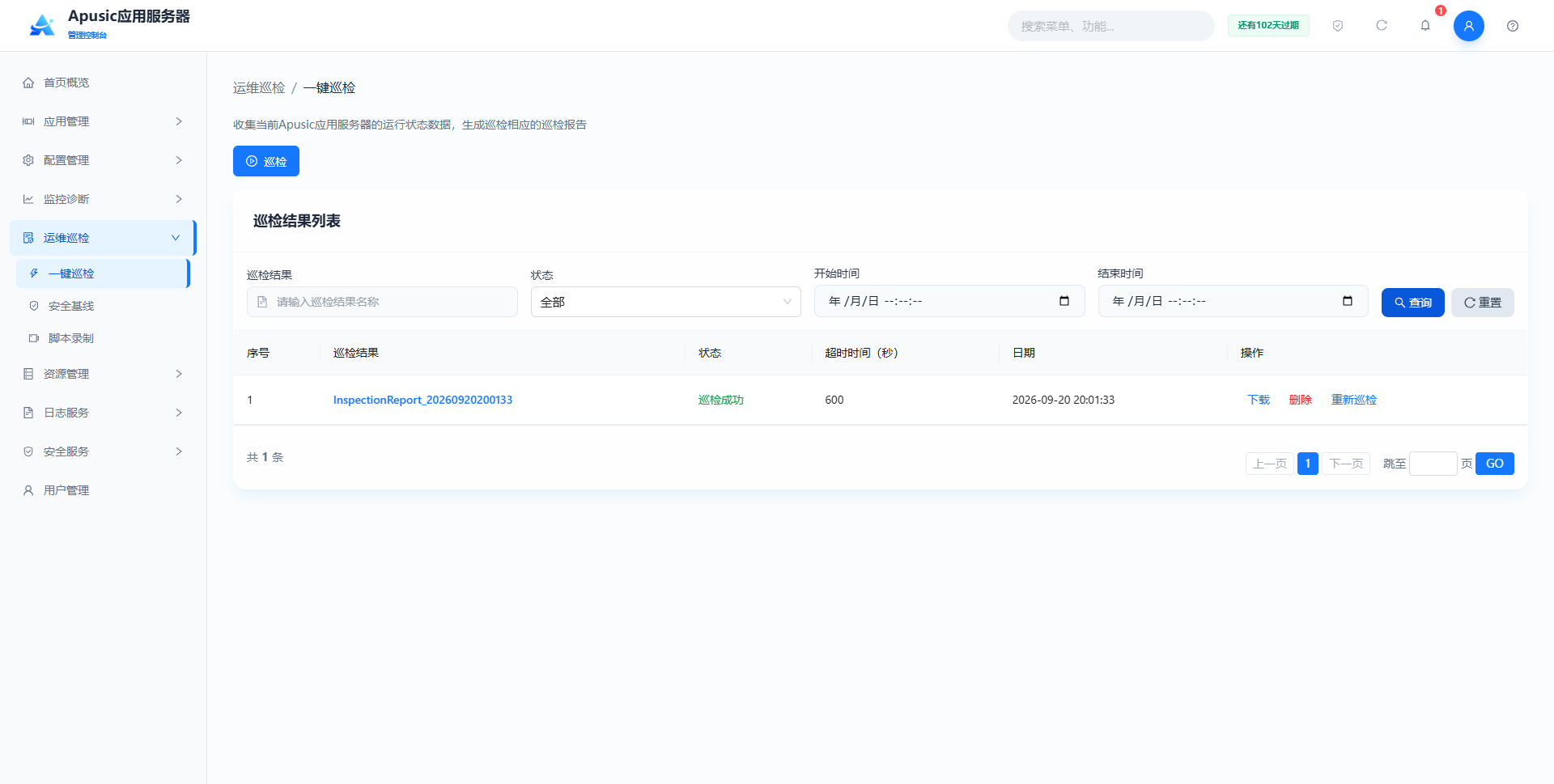Click the GO jump button

[1495, 464]
